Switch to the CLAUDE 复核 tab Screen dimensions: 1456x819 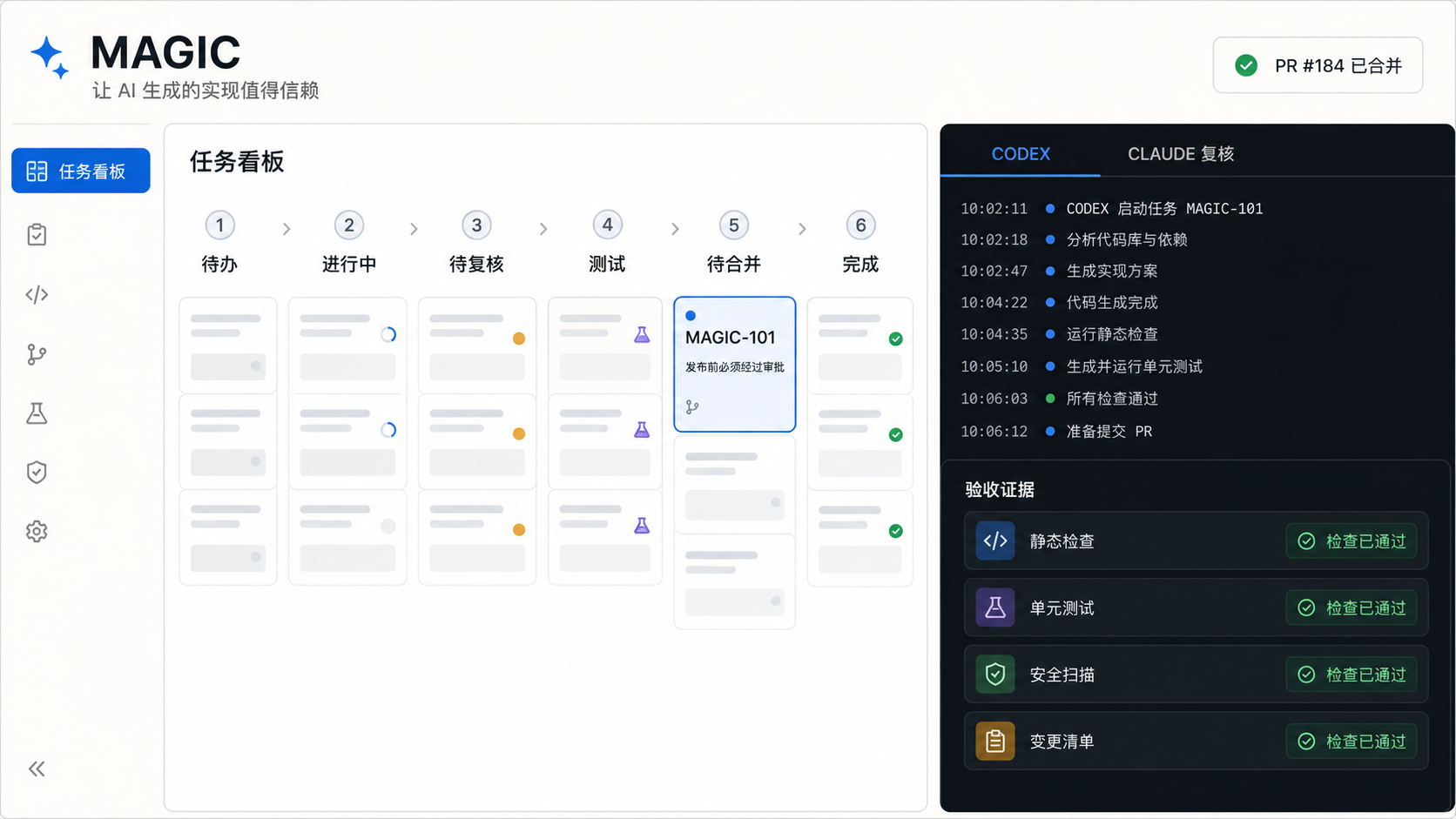click(x=1181, y=154)
